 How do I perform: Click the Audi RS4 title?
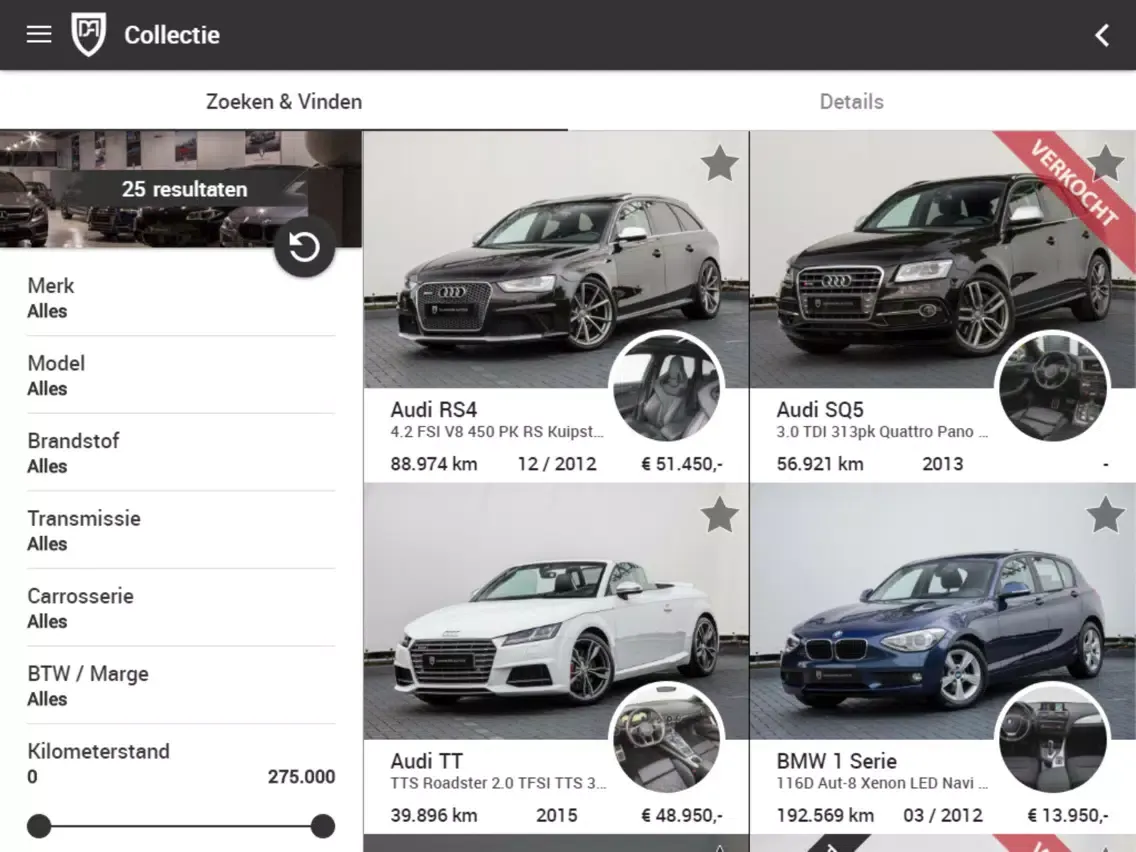[x=433, y=410]
